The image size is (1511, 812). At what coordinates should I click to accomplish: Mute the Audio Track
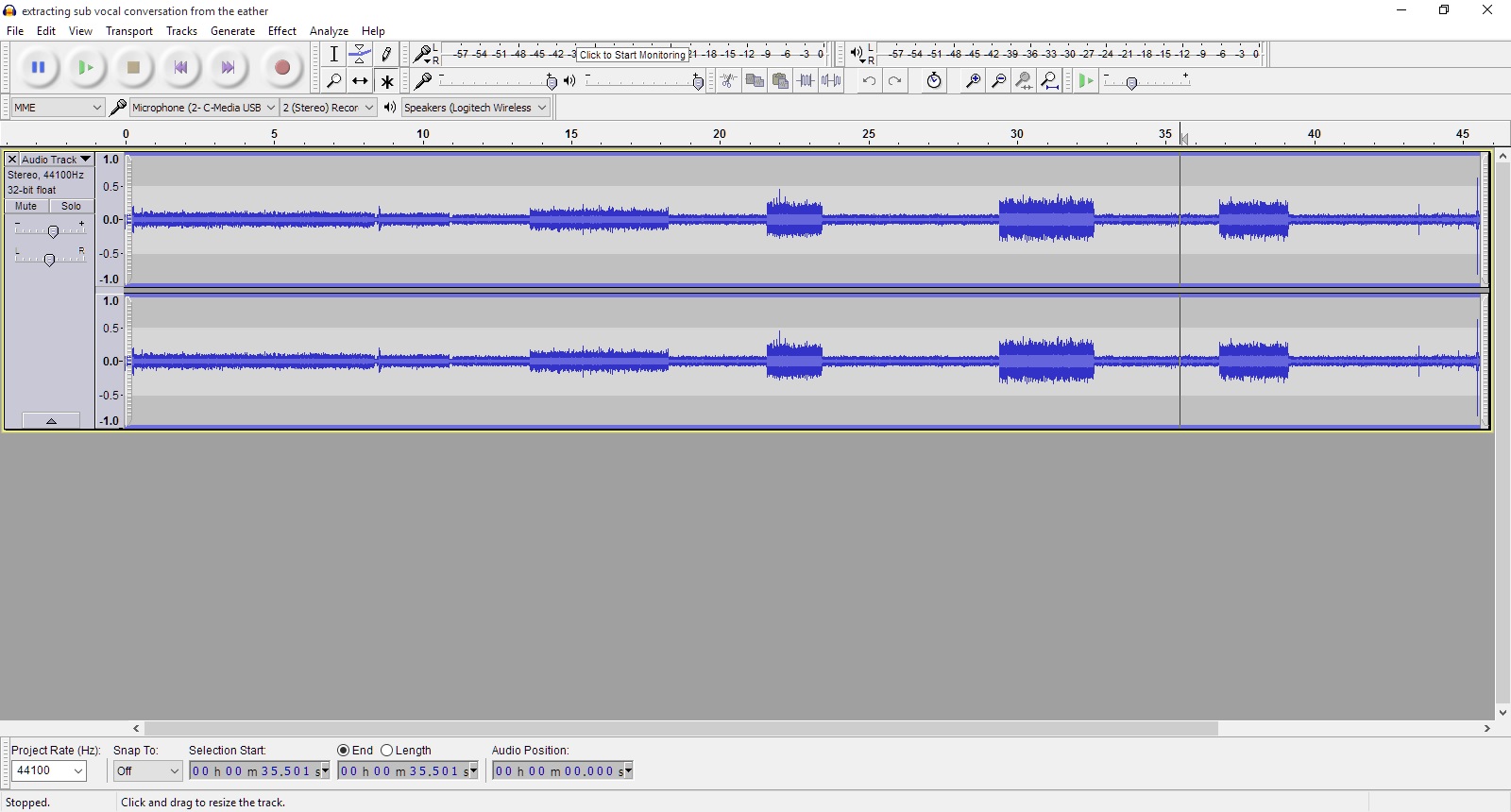[x=26, y=206]
